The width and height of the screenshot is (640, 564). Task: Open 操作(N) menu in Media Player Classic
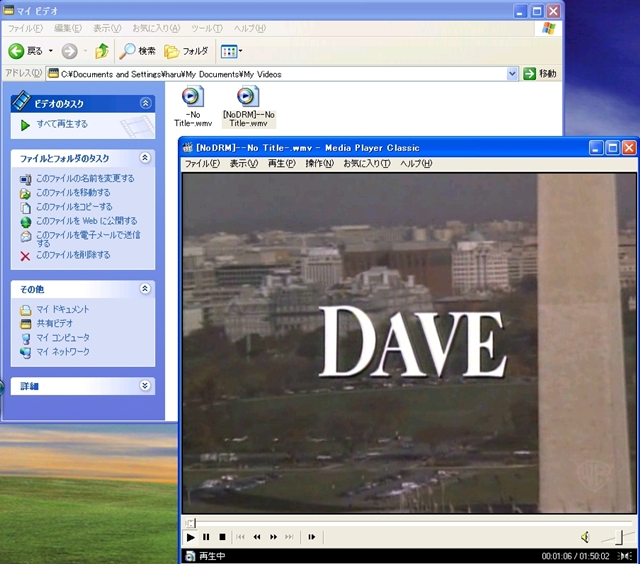click(x=320, y=164)
